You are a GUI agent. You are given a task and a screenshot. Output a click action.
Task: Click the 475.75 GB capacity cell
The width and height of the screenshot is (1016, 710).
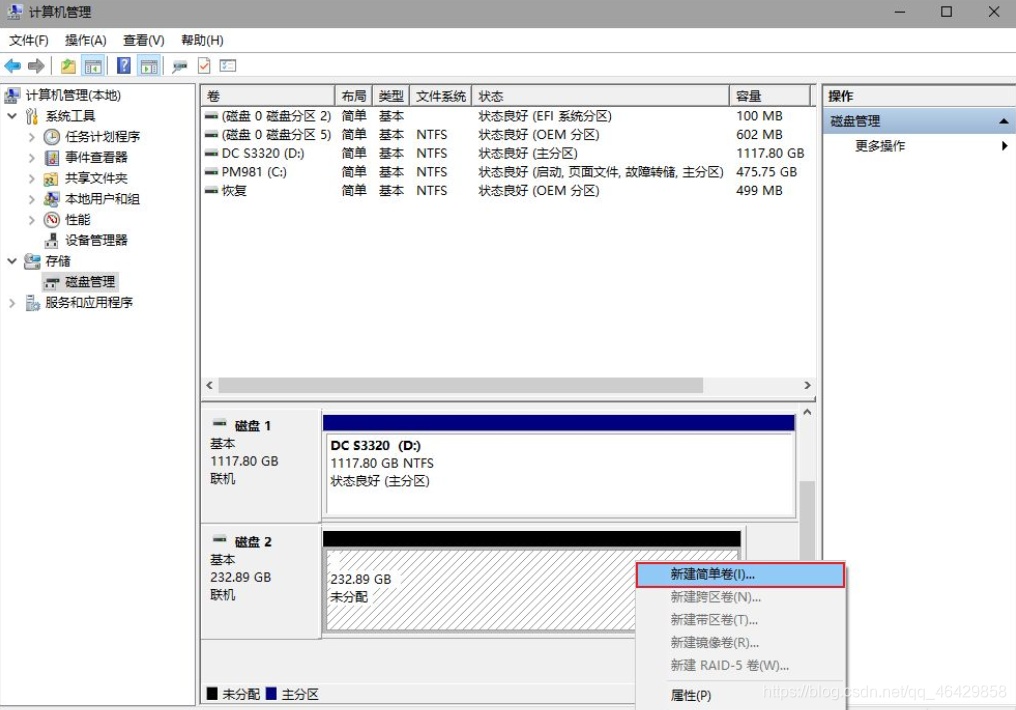[767, 172]
